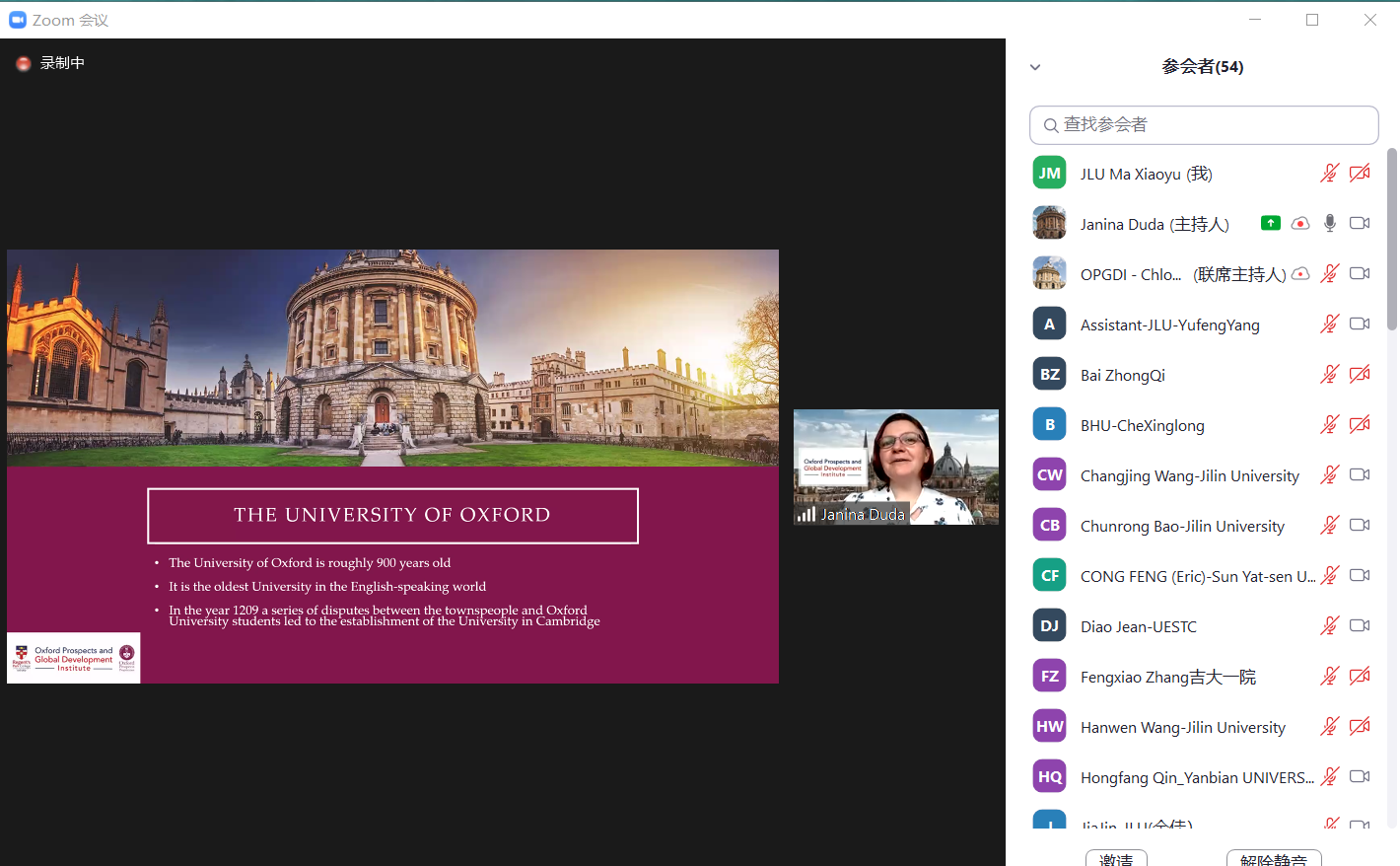Screen dimensions: 1400x866
Task: Click the disabled camera icon for Hanwen Wang-Jilin University
Action: (x=1360, y=726)
